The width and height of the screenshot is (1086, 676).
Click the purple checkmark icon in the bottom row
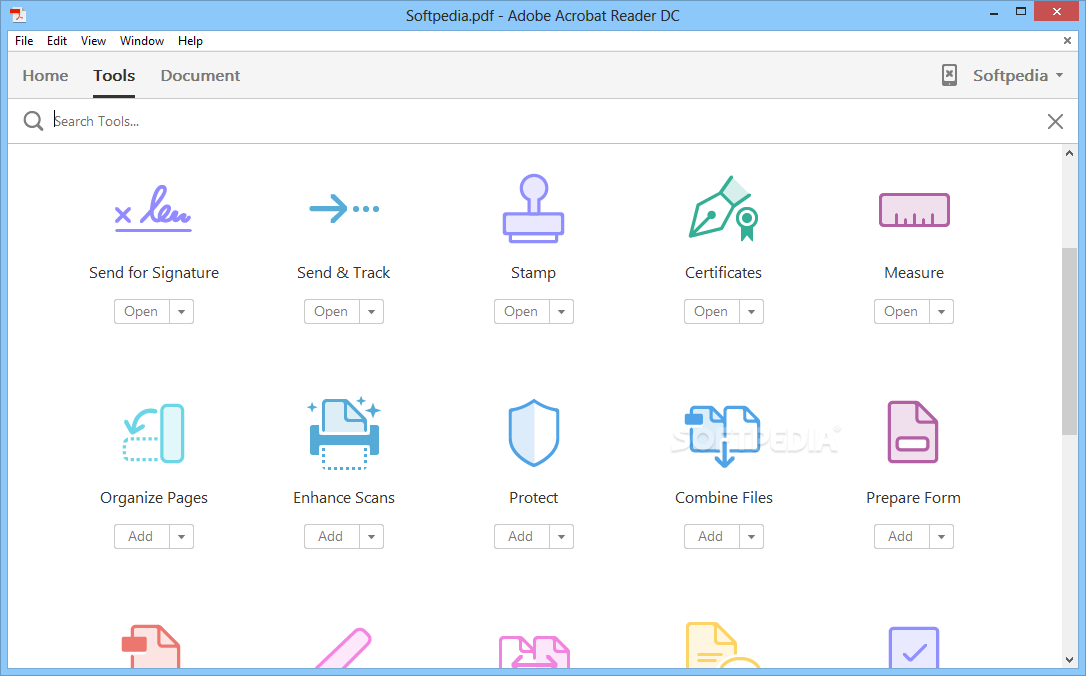[x=914, y=648]
